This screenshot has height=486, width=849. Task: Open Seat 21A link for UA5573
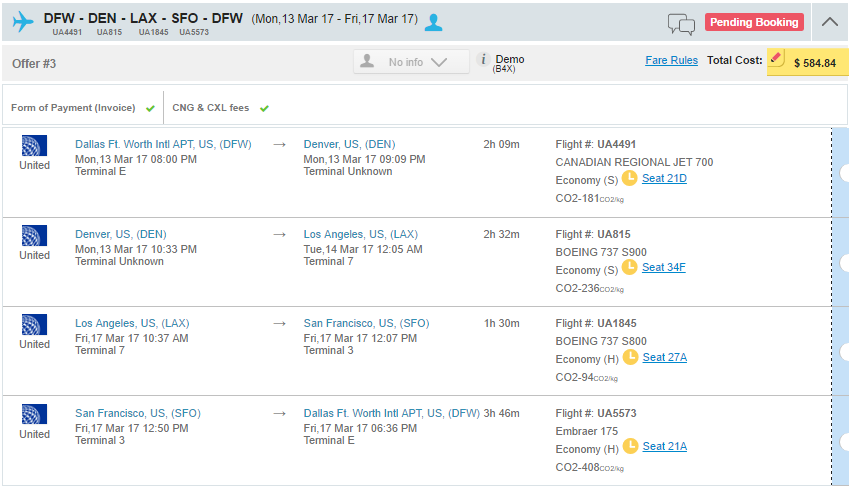tap(665, 446)
